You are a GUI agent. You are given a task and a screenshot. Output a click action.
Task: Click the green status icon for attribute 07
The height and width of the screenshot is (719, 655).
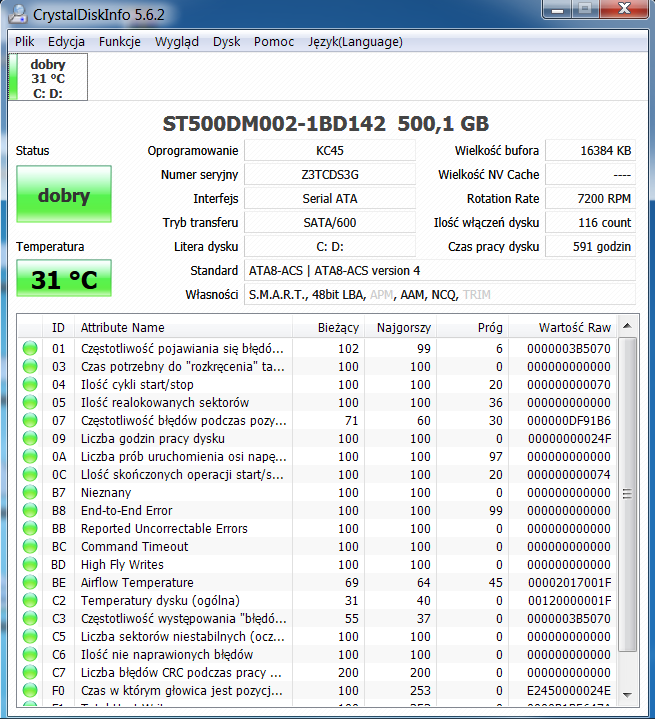(x=30, y=420)
